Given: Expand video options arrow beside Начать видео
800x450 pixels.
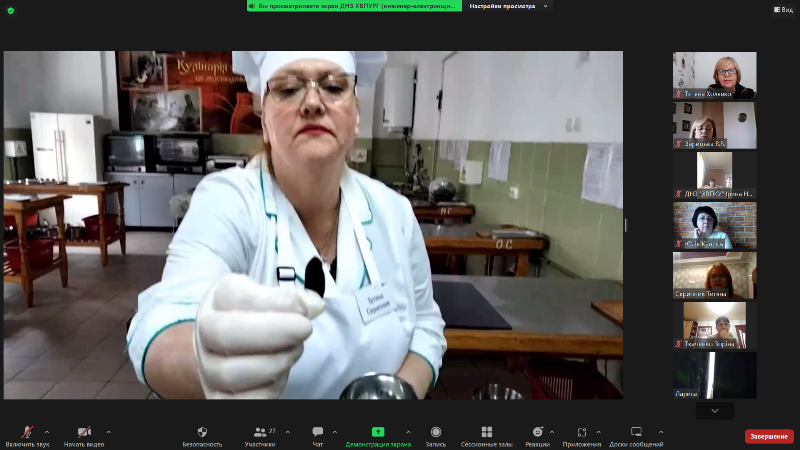Looking at the screenshot, I should coord(108,432).
